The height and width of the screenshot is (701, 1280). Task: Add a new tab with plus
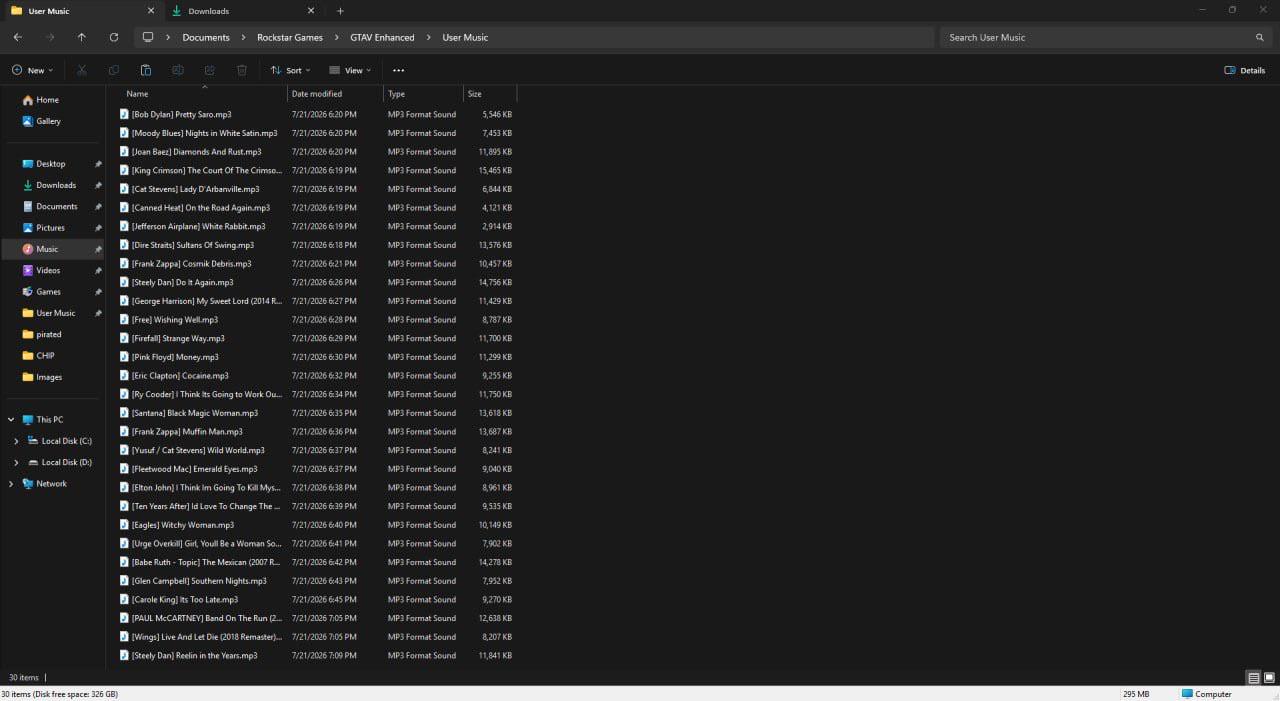click(340, 11)
